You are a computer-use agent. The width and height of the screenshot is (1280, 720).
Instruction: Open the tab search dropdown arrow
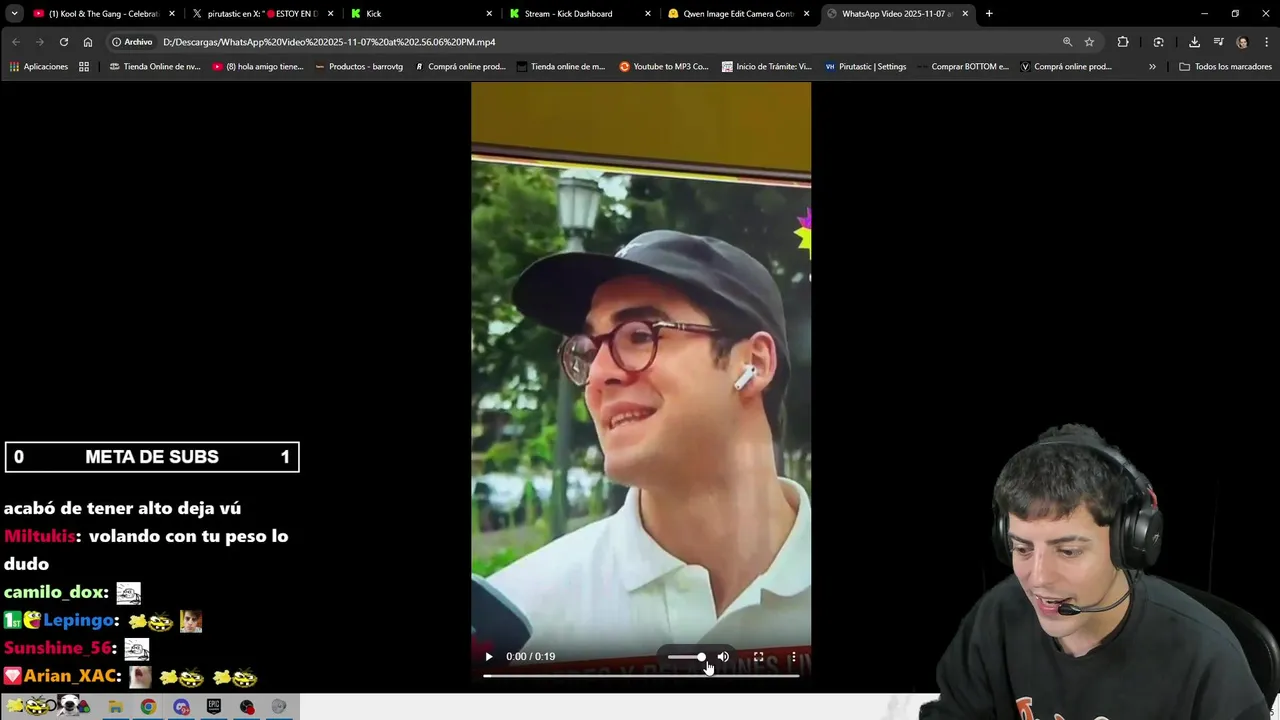(x=14, y=13)
